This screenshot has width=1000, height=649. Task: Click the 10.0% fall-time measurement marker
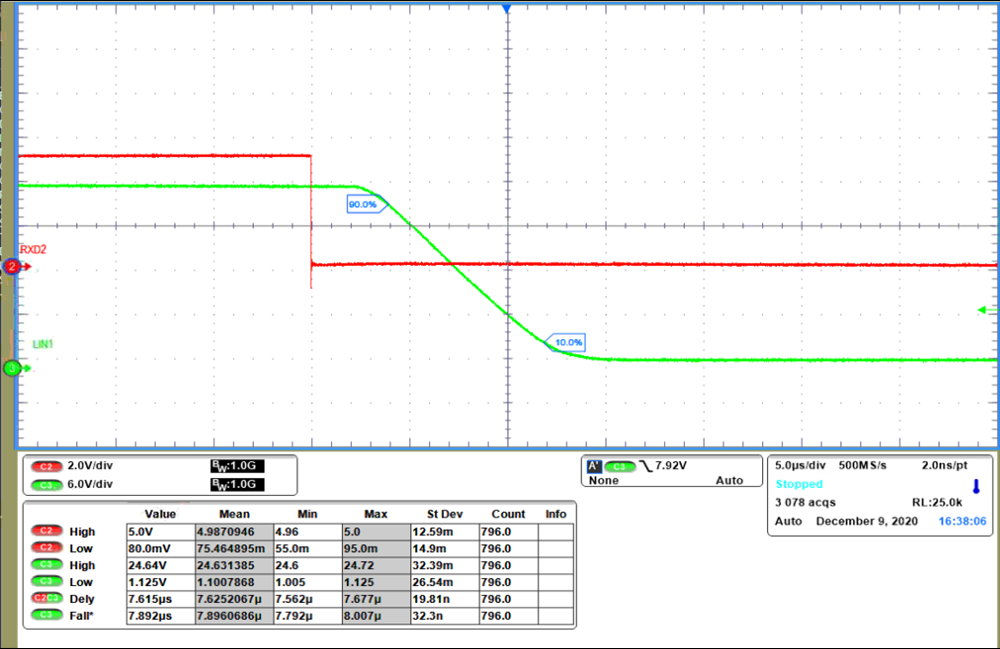pos(567,343)
